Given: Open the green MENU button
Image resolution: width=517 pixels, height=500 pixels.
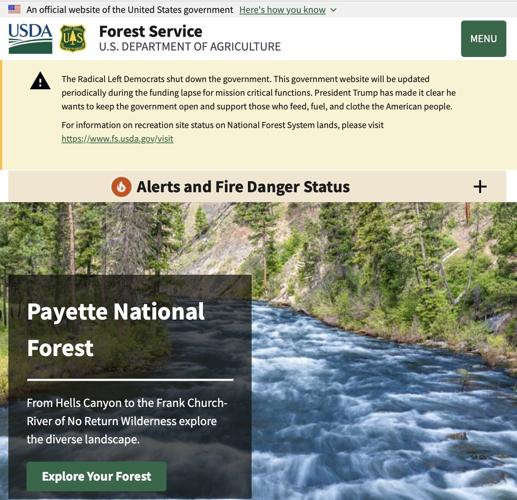Looking at the screenshot, I should pos(483,39).
